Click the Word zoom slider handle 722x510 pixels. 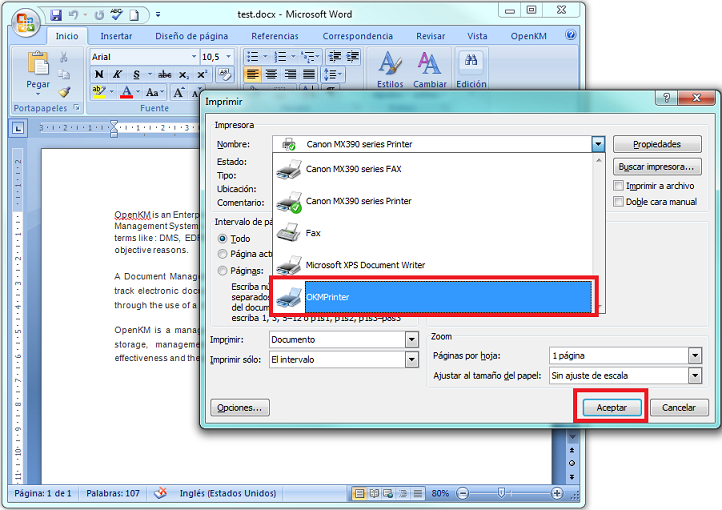tap(501, 493)
